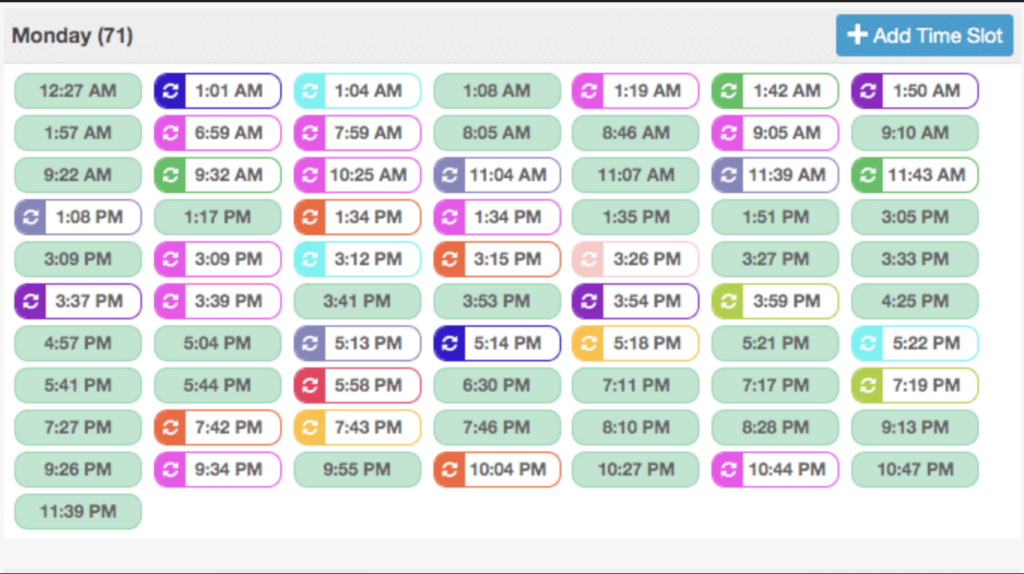Open the 11:39 PM time slot
The width and height of the screenshot is (1024, 574).
click(78, 511)
